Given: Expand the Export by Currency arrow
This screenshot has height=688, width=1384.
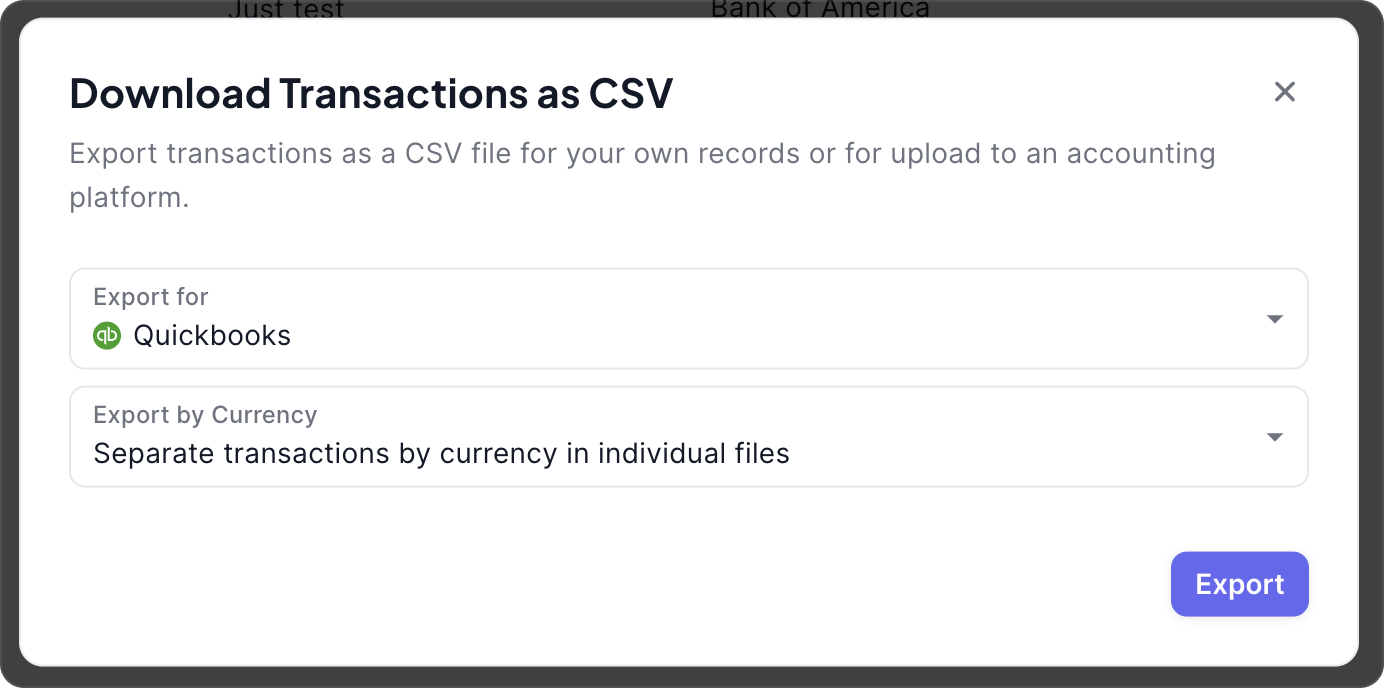Looking at the screenshot, I should tap(1274, 437).
